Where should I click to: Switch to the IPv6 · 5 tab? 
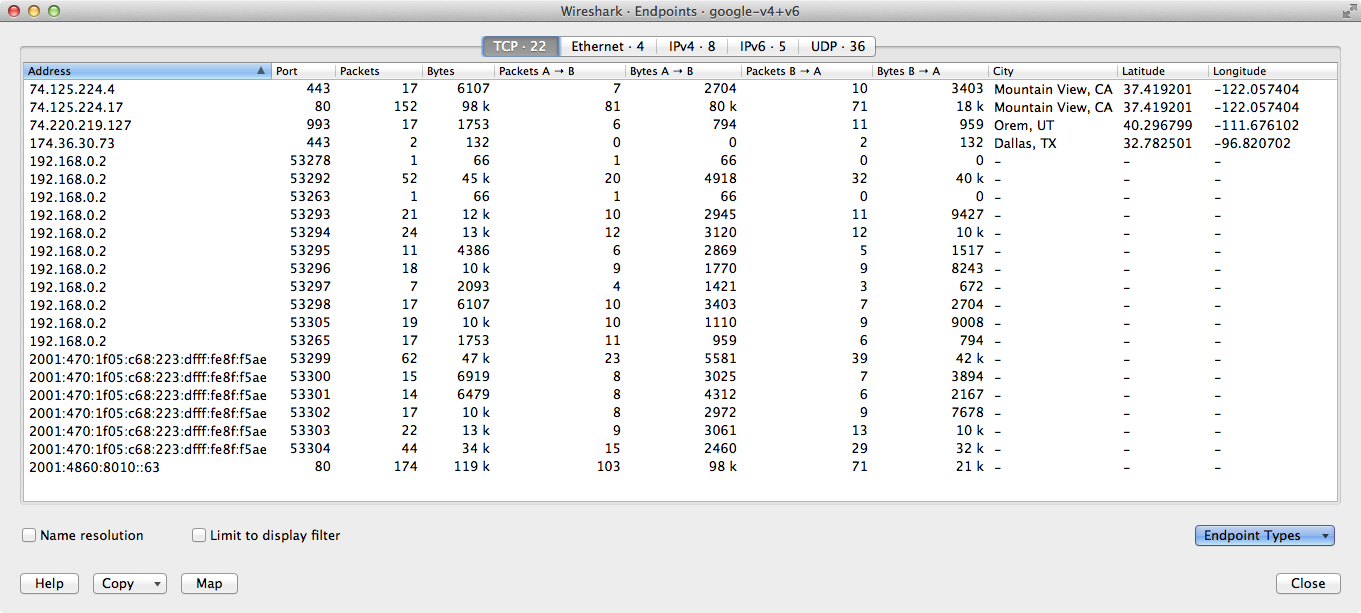click(x=763, y=46)
